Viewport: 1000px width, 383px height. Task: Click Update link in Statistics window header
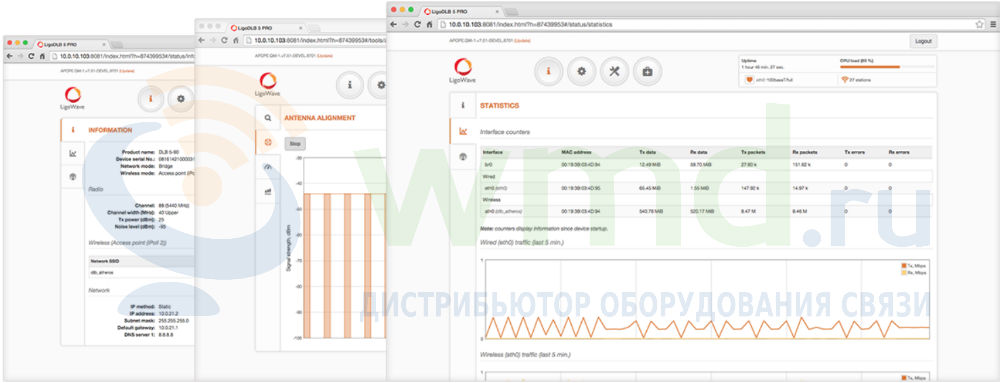coord(522,41)
